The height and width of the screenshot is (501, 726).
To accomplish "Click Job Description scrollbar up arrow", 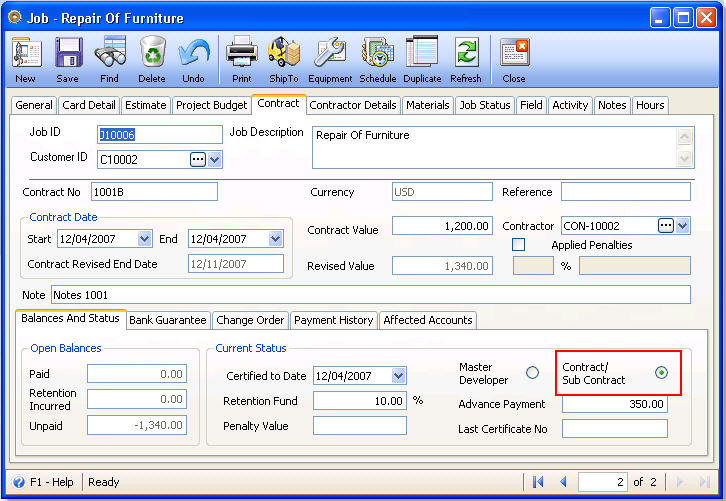I will pos(684,136).
